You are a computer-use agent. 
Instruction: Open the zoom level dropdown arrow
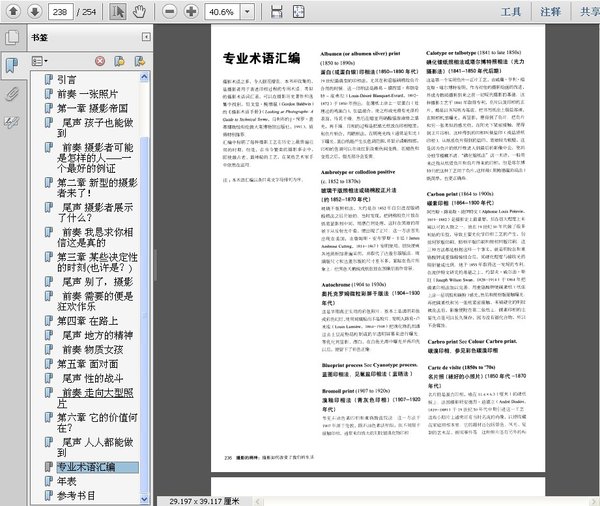click(x=247, y=12)
